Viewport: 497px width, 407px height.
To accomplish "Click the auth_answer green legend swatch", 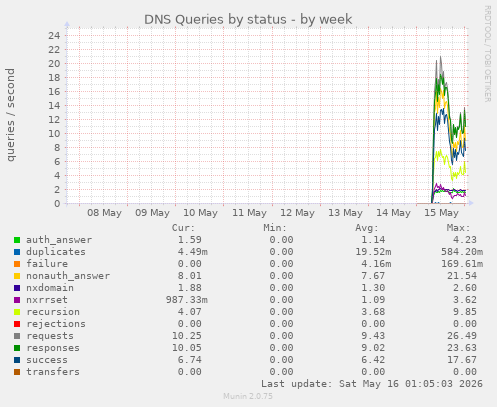I will pos(17,240).
